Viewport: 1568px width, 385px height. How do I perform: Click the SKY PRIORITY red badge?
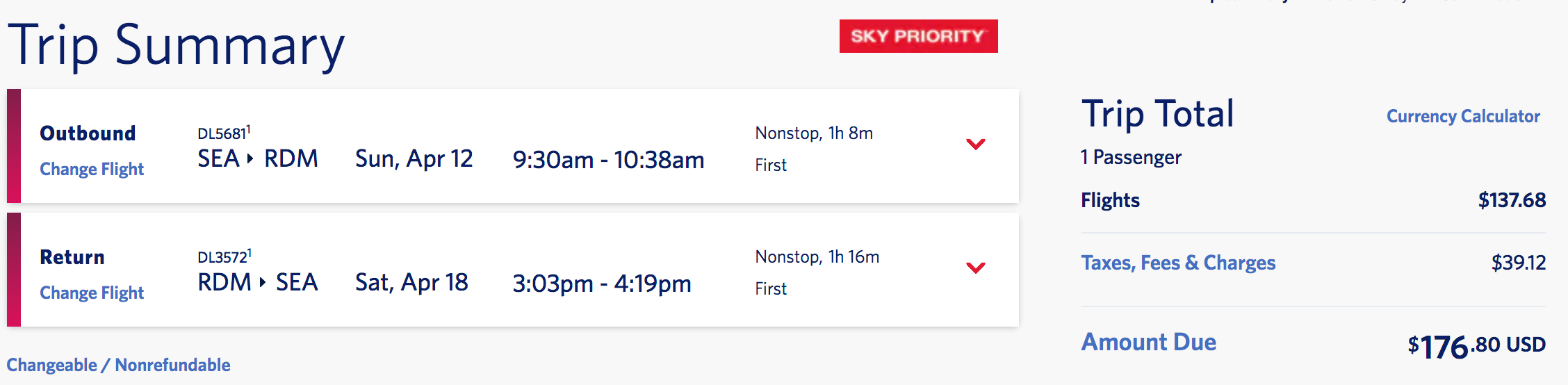918,36
